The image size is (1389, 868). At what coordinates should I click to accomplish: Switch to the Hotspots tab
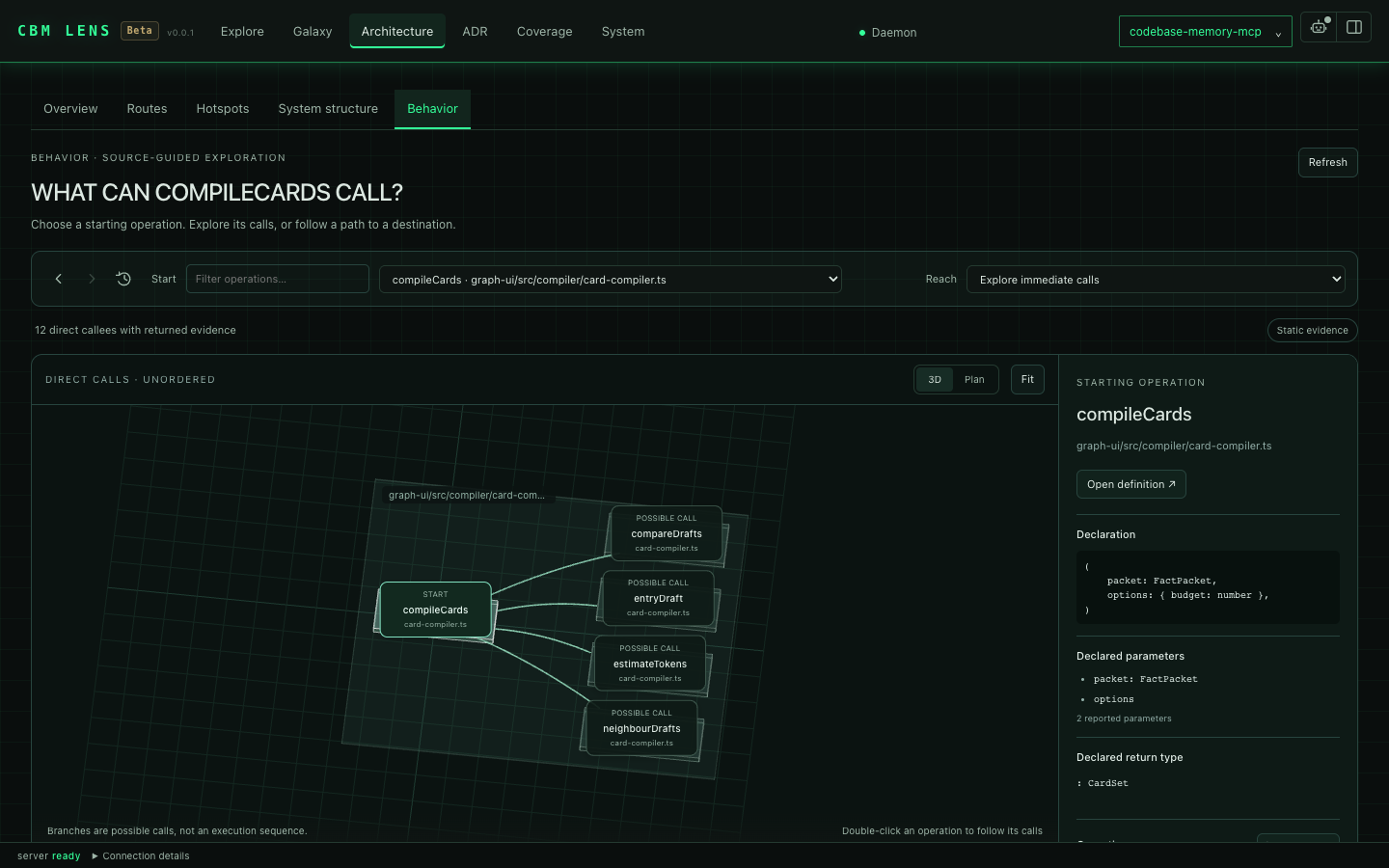point(223,109)
